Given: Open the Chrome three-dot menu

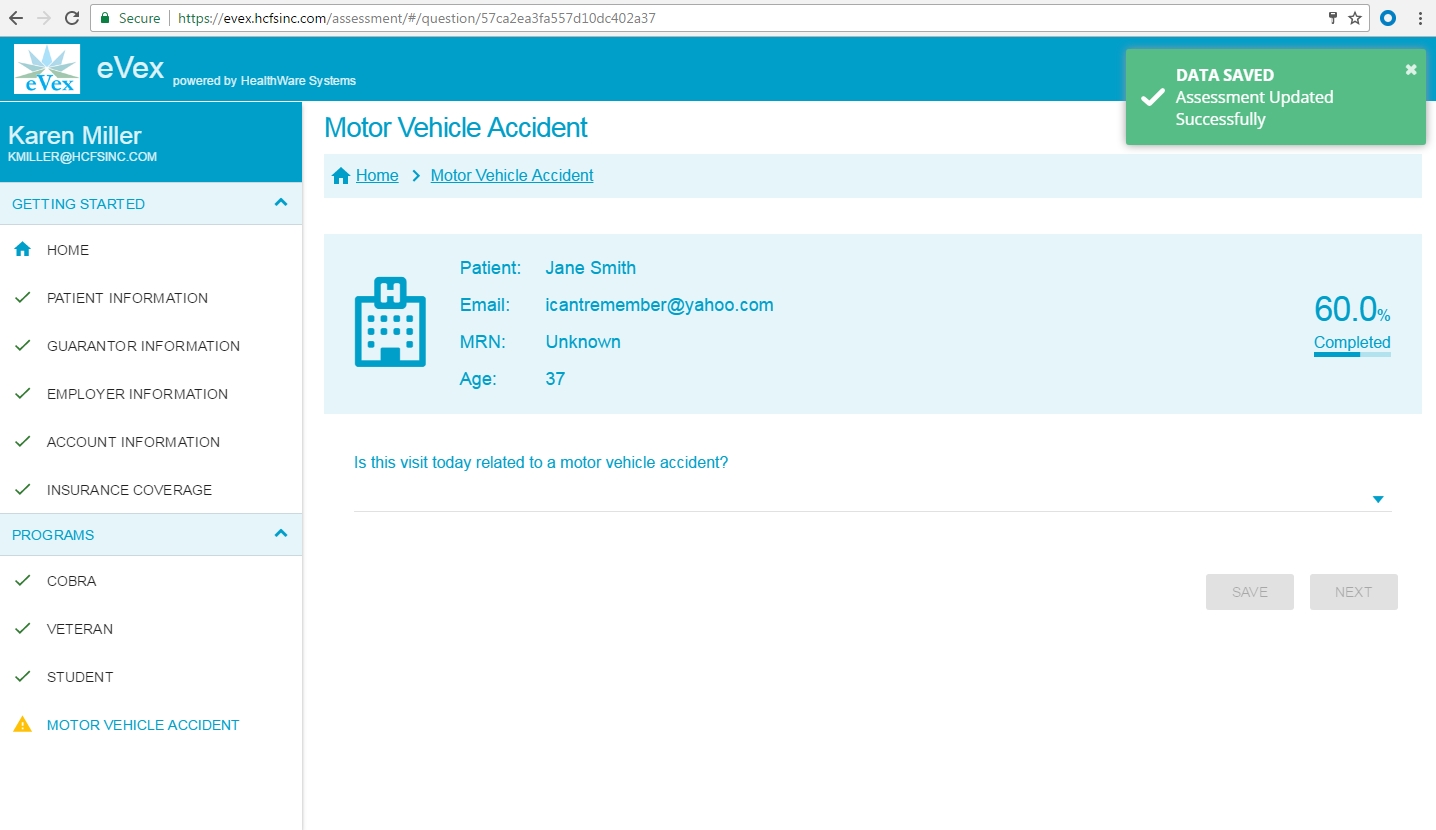Looking at the screenshot, I should pos(1420,18).
